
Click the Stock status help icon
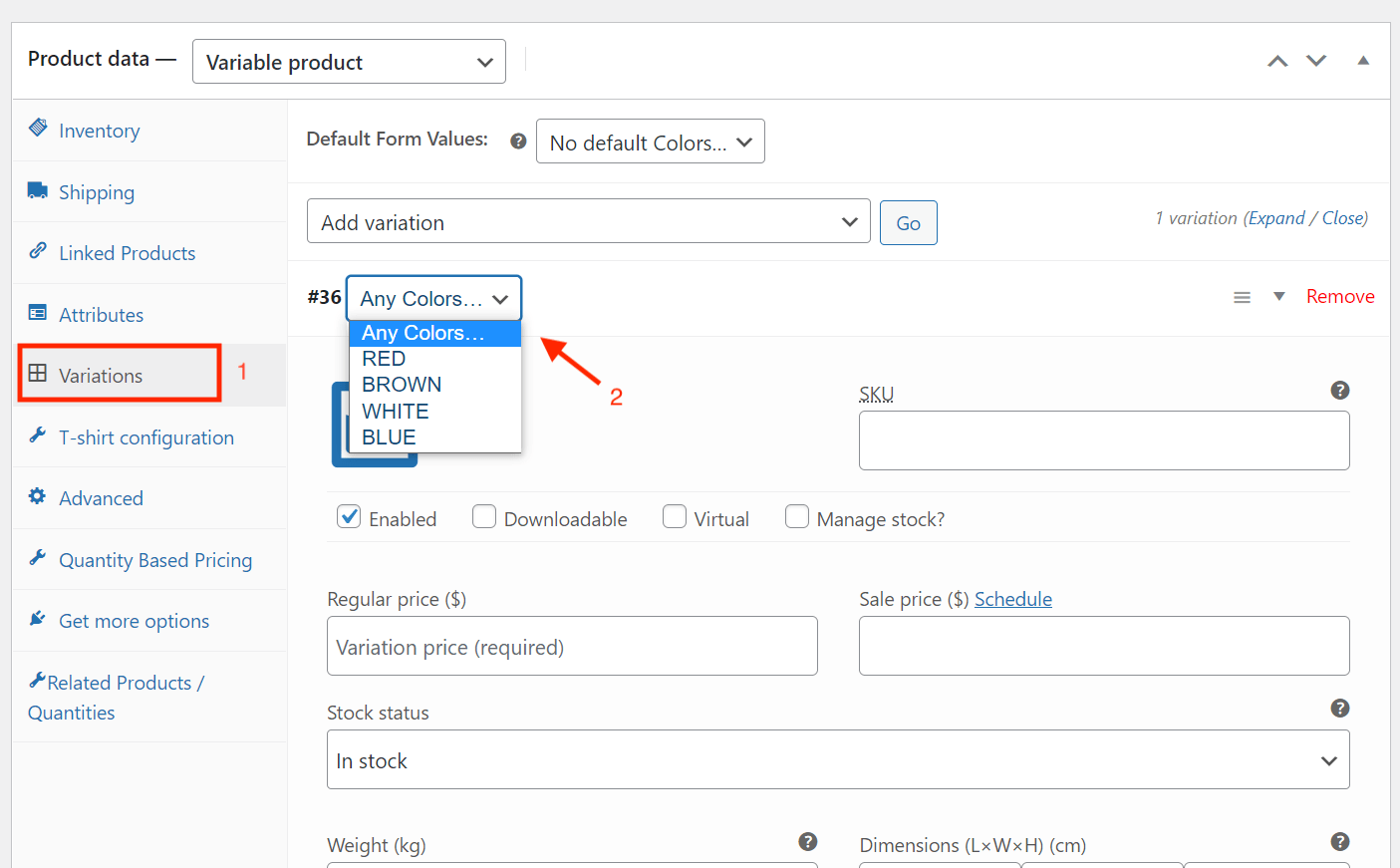1339,709
